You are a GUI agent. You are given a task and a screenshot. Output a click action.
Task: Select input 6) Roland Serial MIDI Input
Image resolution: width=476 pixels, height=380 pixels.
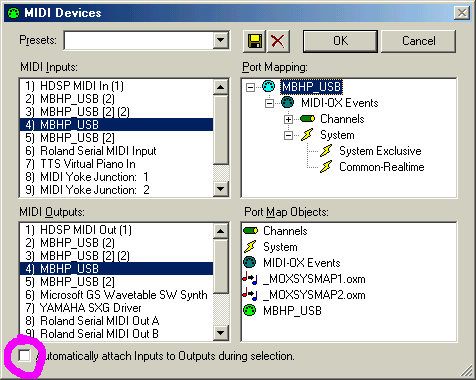[117, 151]
